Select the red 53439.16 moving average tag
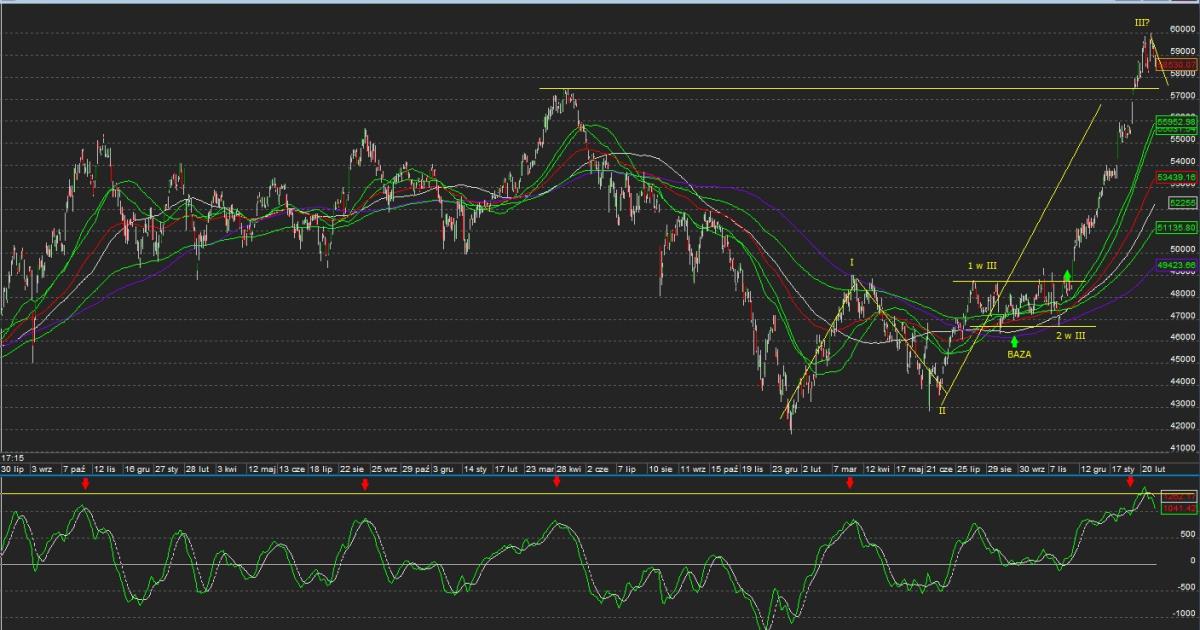 point(1176,177)
